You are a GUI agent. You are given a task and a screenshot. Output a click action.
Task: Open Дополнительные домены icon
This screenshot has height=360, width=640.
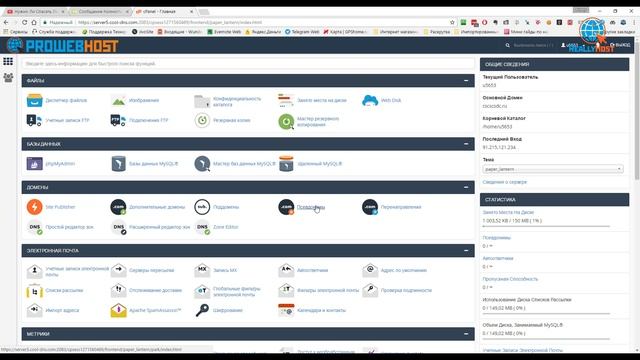click(x=118, y=207)
